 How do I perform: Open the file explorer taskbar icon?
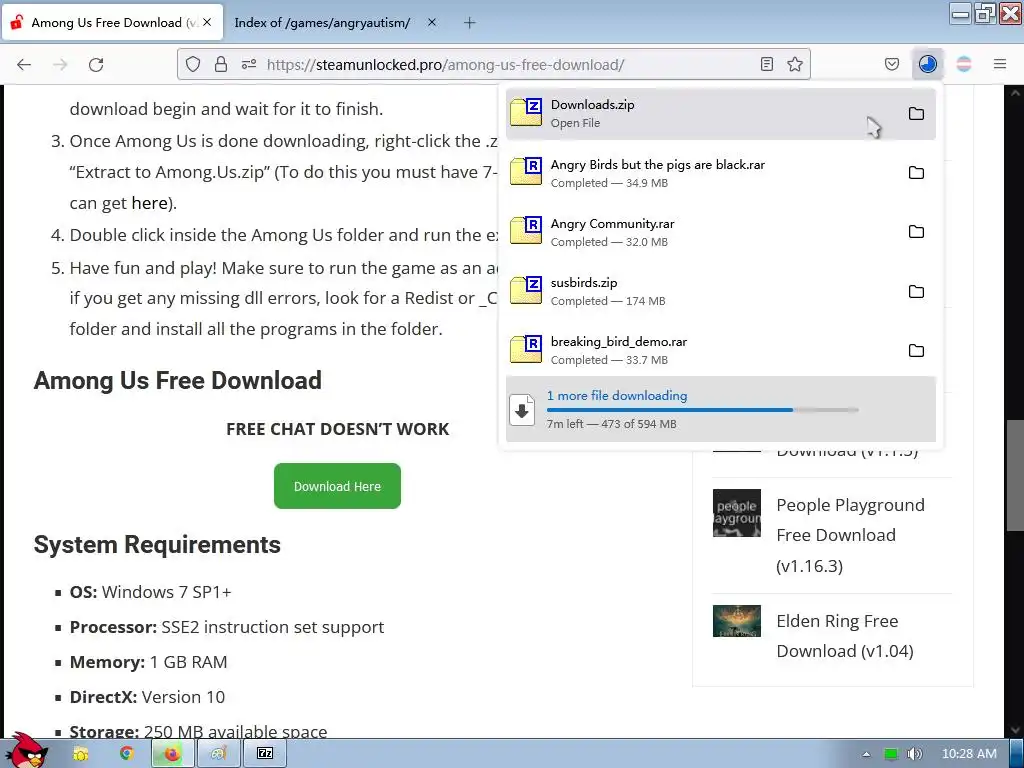click(81, 754)
